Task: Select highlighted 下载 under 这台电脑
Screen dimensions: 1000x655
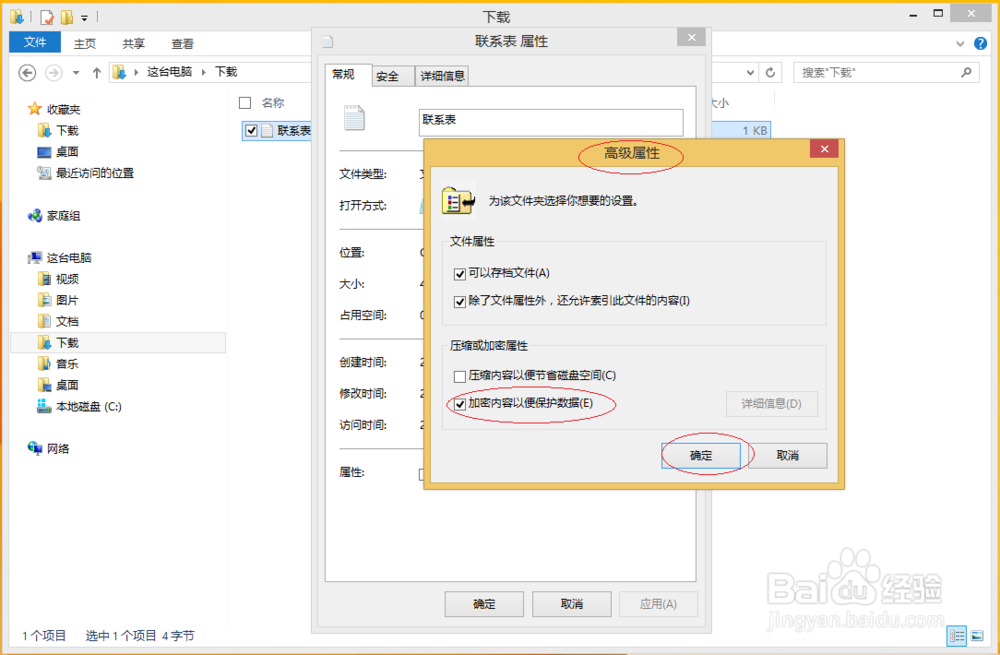Action: click(x=118, y=342)
